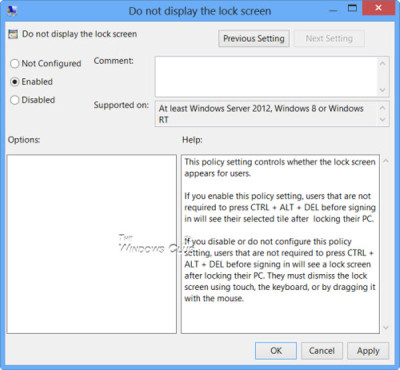Image resolution: width=400 pixels, height=370 pixels.
Task: Click the policy setting icon beside heading
Action: coord(13,34)
